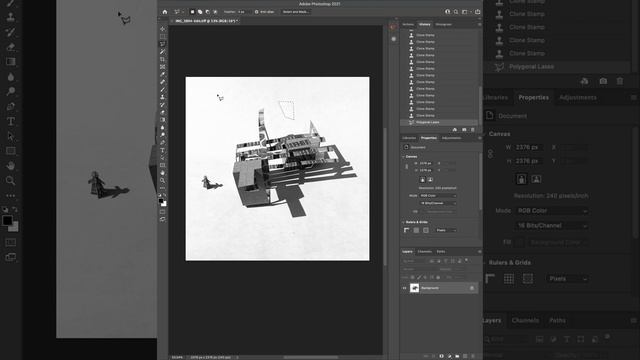
Task: Click the open document's title tab
Action: point(206,21)
